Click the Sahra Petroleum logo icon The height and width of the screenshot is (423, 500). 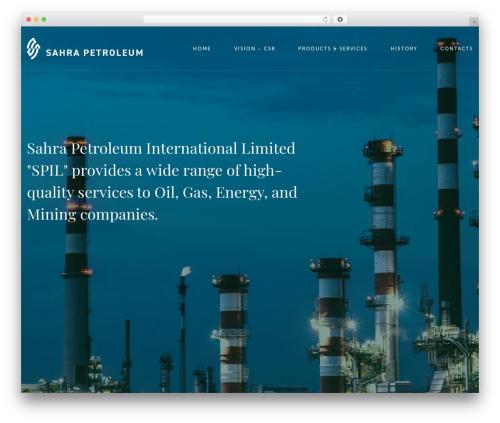[33, 49]
